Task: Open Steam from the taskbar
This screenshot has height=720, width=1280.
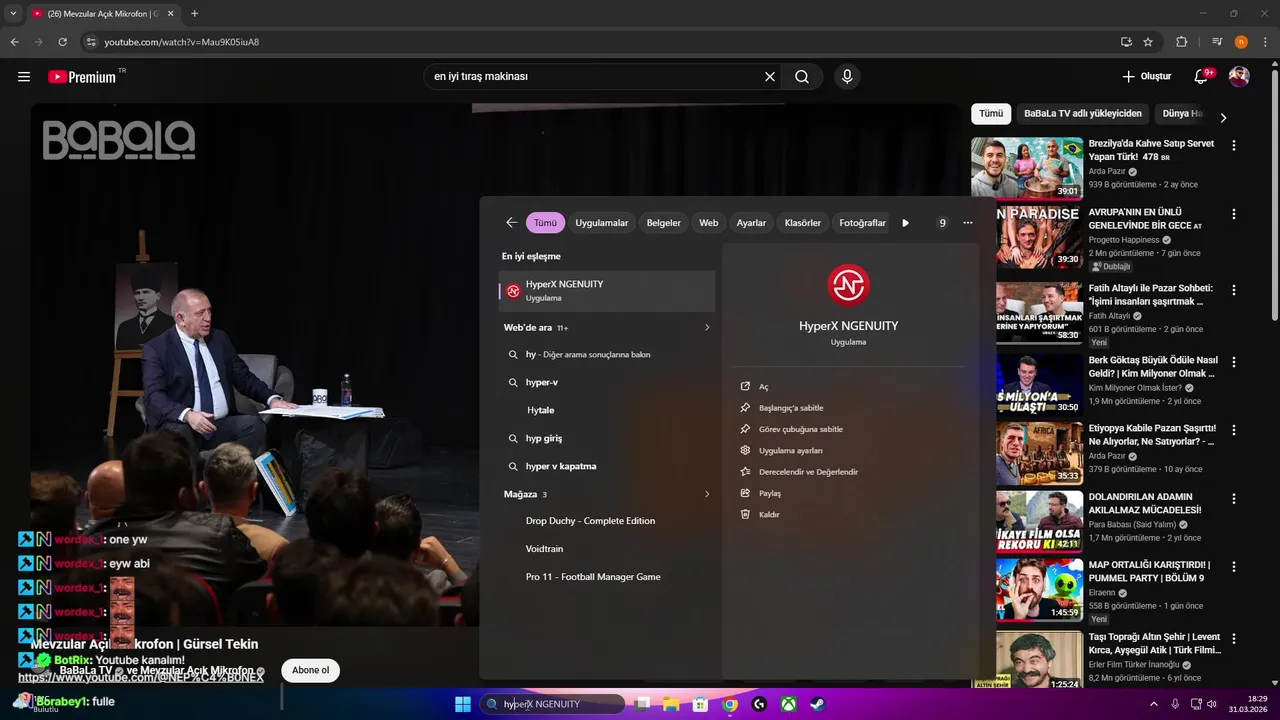Action: point(818,704)
